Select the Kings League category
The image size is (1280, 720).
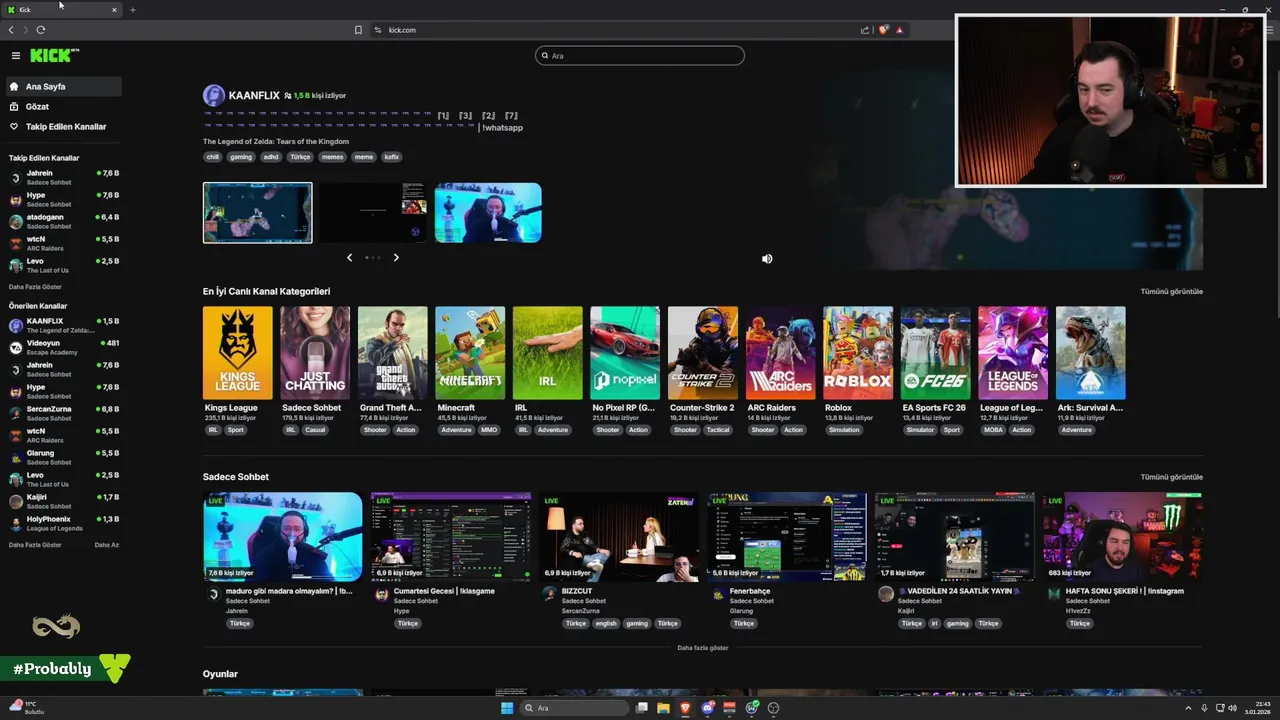click(237, 353)
